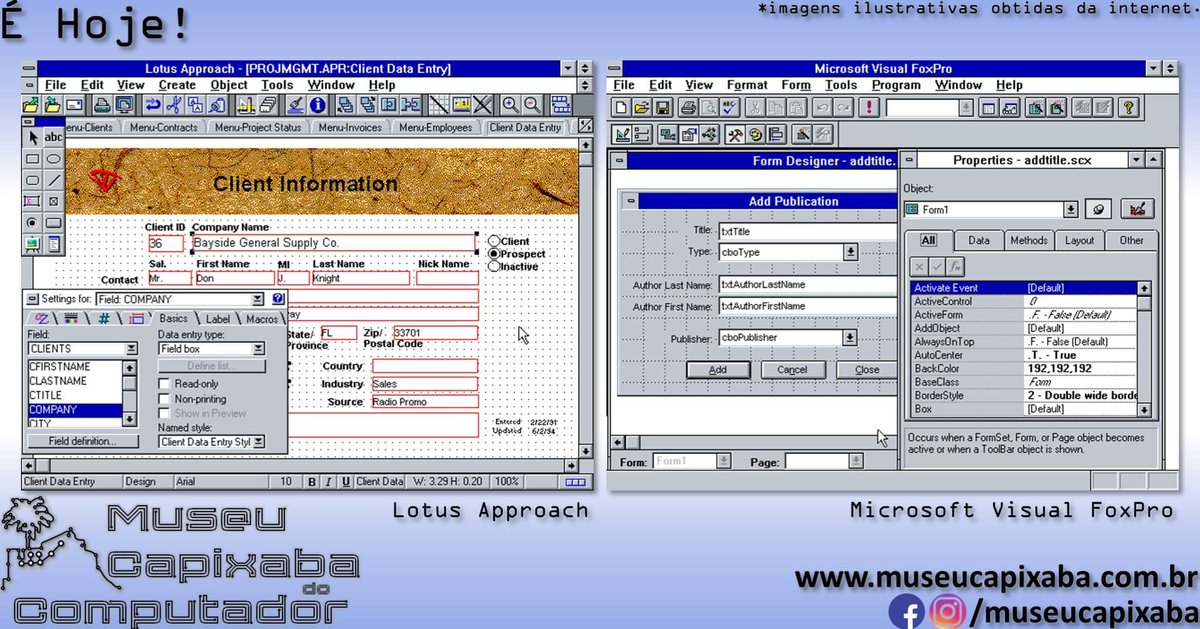Switch to the Menu-Invoices tab

pos(350,127)
